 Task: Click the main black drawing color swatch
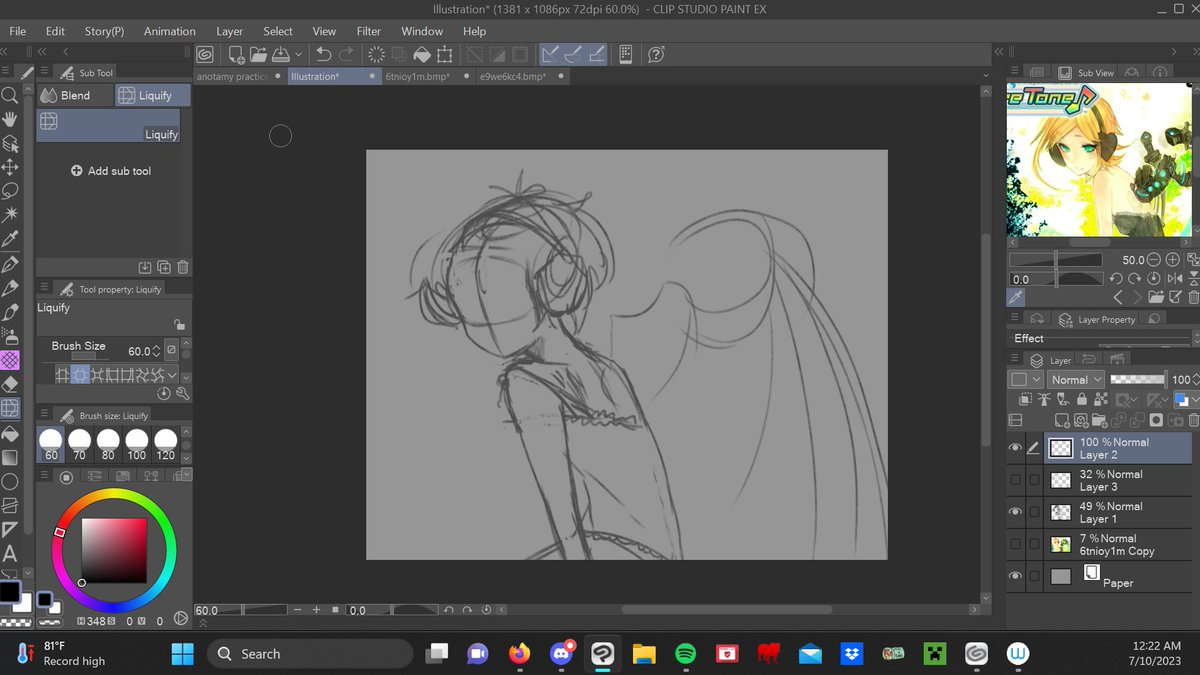coord(10,590)
